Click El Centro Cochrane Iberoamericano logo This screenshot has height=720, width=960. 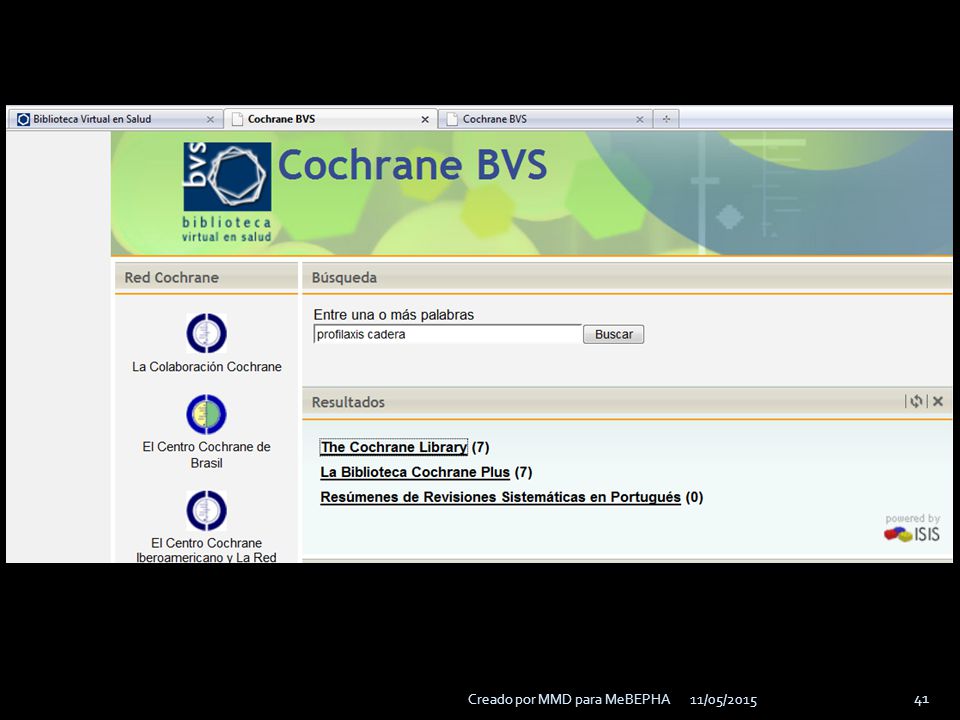click(206, 511)
